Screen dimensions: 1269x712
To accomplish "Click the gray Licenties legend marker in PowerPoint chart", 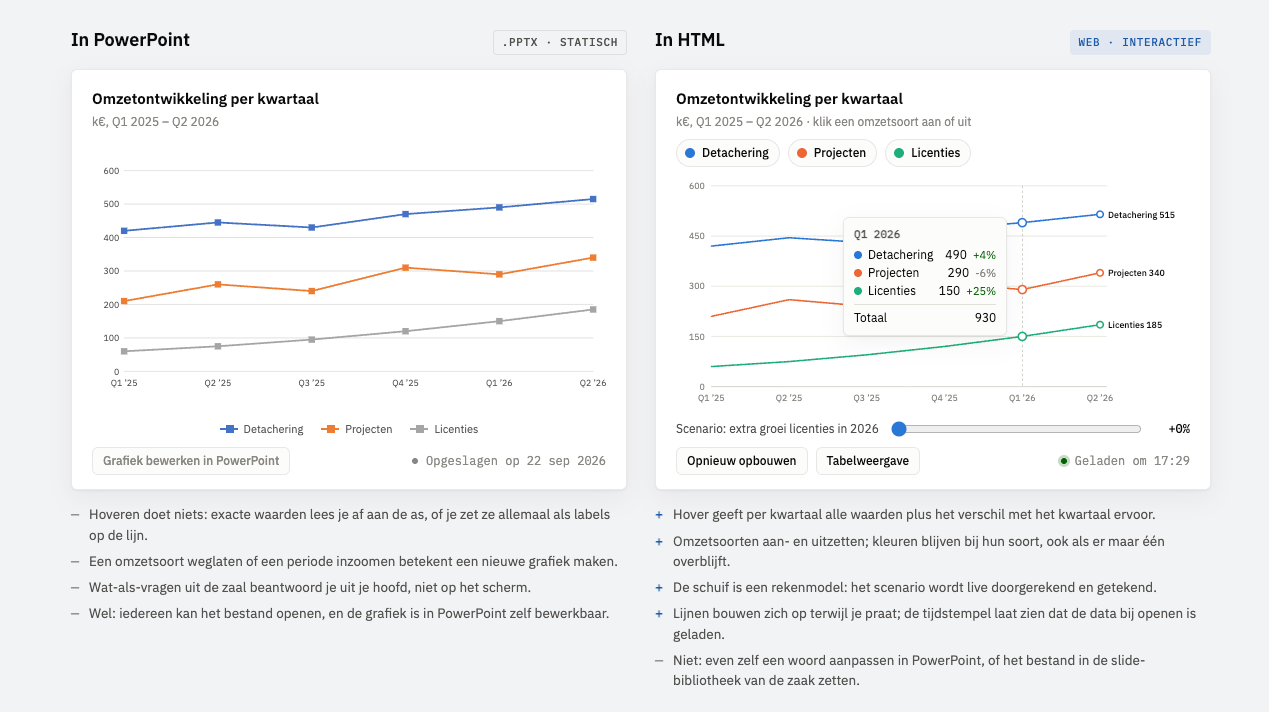I will (419, 429).
